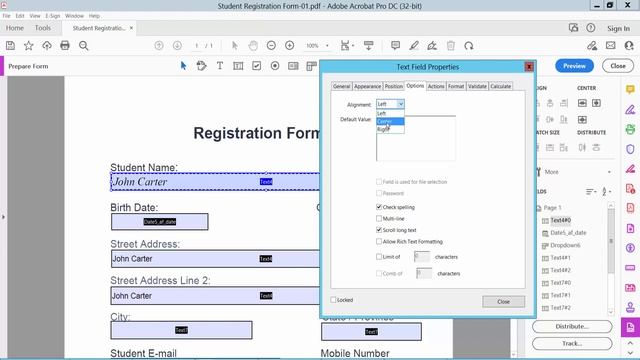Close Prepare Form with the Close pill button
Image resolution: width=640 pixels, height=360 pixels.
click(618, 66)
